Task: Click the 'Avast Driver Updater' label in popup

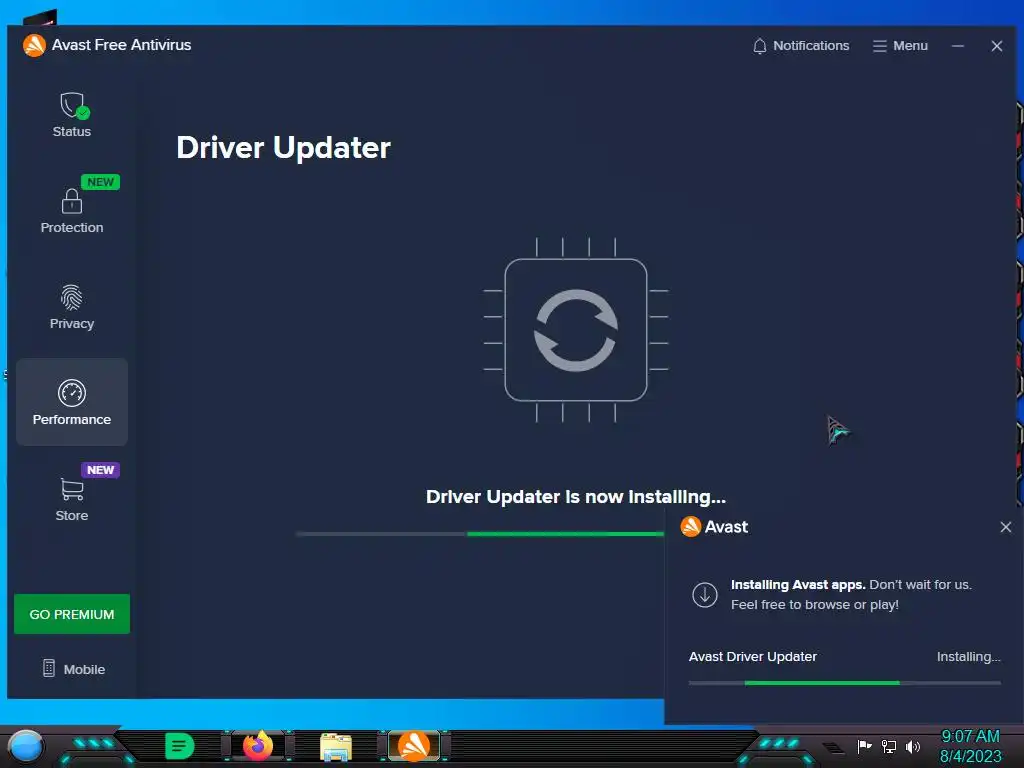Action: point(753,656)
